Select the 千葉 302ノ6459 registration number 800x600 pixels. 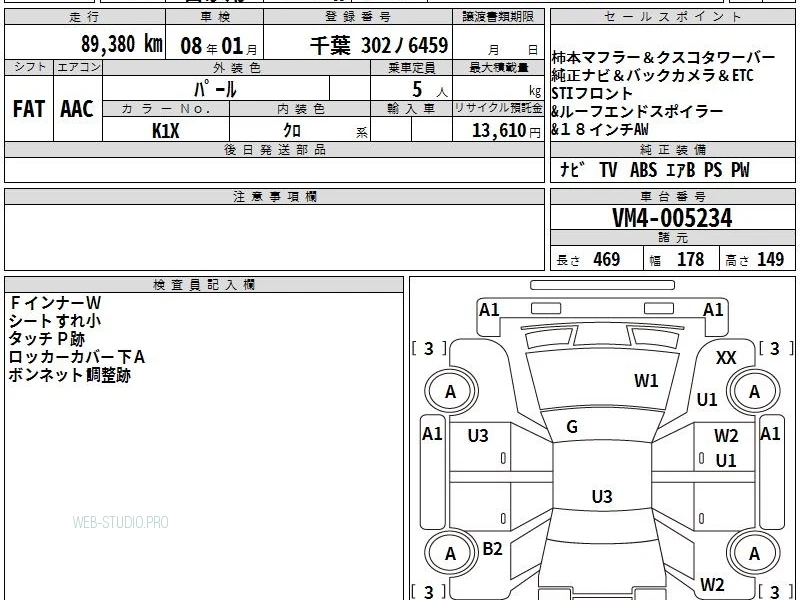[x=379, y=45]
